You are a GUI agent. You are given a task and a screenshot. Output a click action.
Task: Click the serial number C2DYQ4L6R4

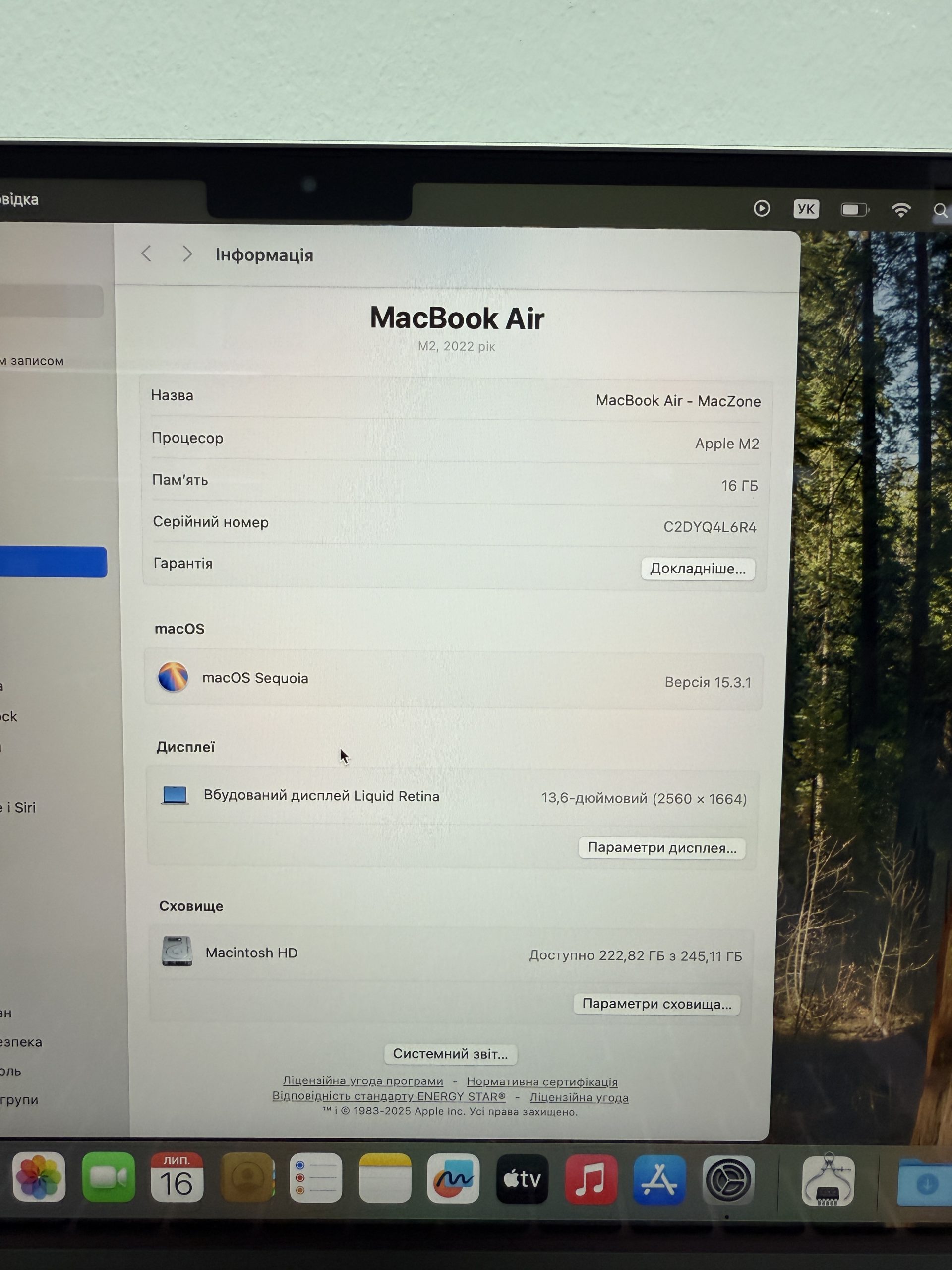click(711, 527)
